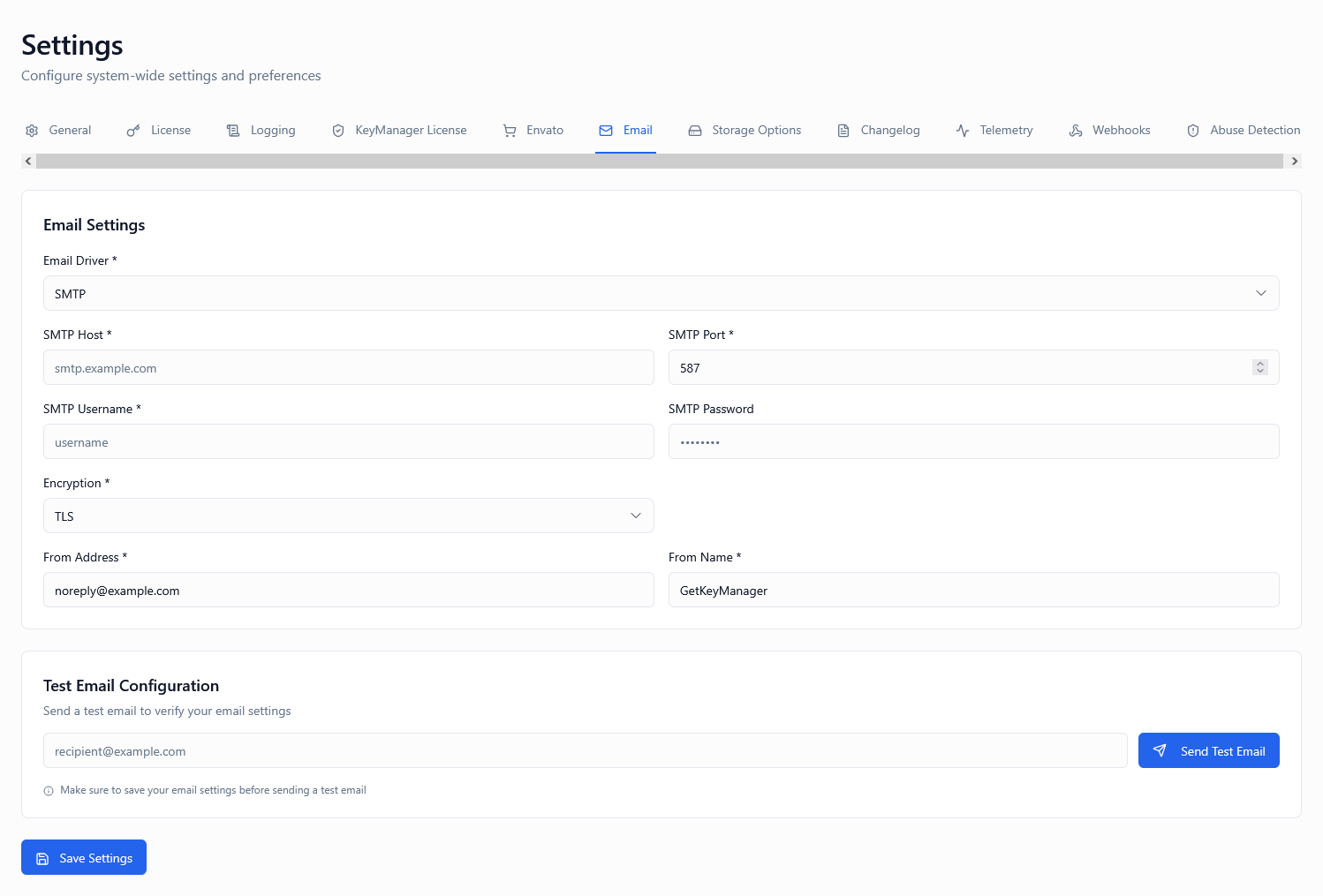This screenshot has width=1323, height=896.
Task: Click the Abuse Detection clock icon
Action: click(1193, 130)
